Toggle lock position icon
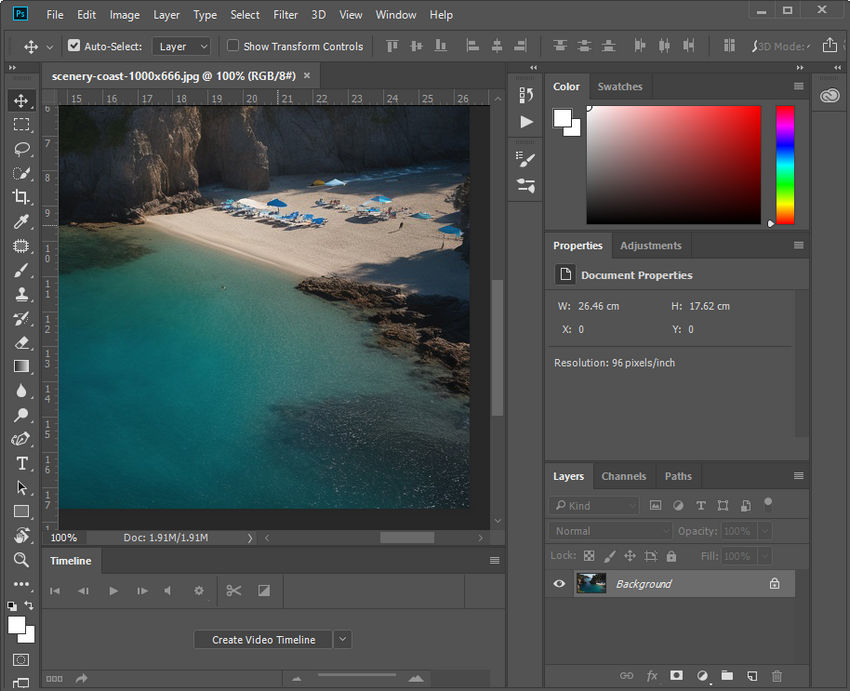The image size is (850, 691). point(630,556)
